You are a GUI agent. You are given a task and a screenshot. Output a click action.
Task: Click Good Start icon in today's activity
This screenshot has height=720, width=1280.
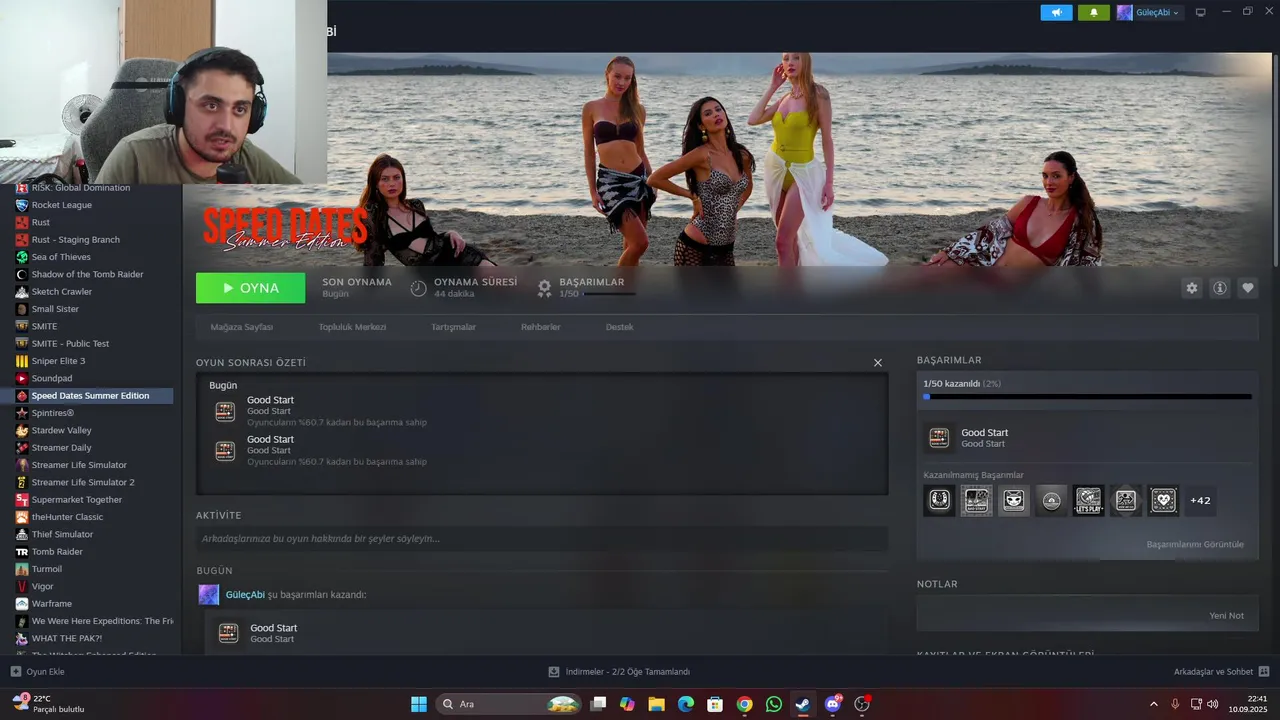point(228,633)
